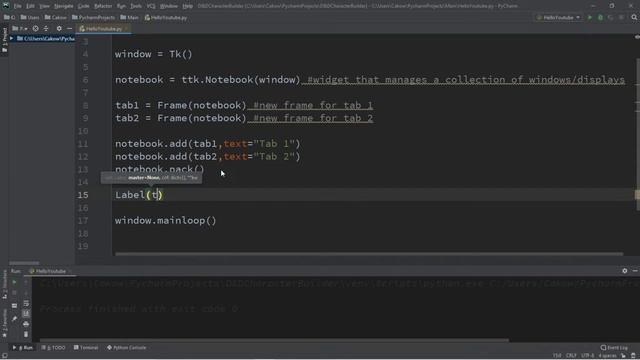This screenshot has height=360, width=640.
Task: Hide the Run panel with minus icon
Action: pyautogui.click(x=635, y=271)
